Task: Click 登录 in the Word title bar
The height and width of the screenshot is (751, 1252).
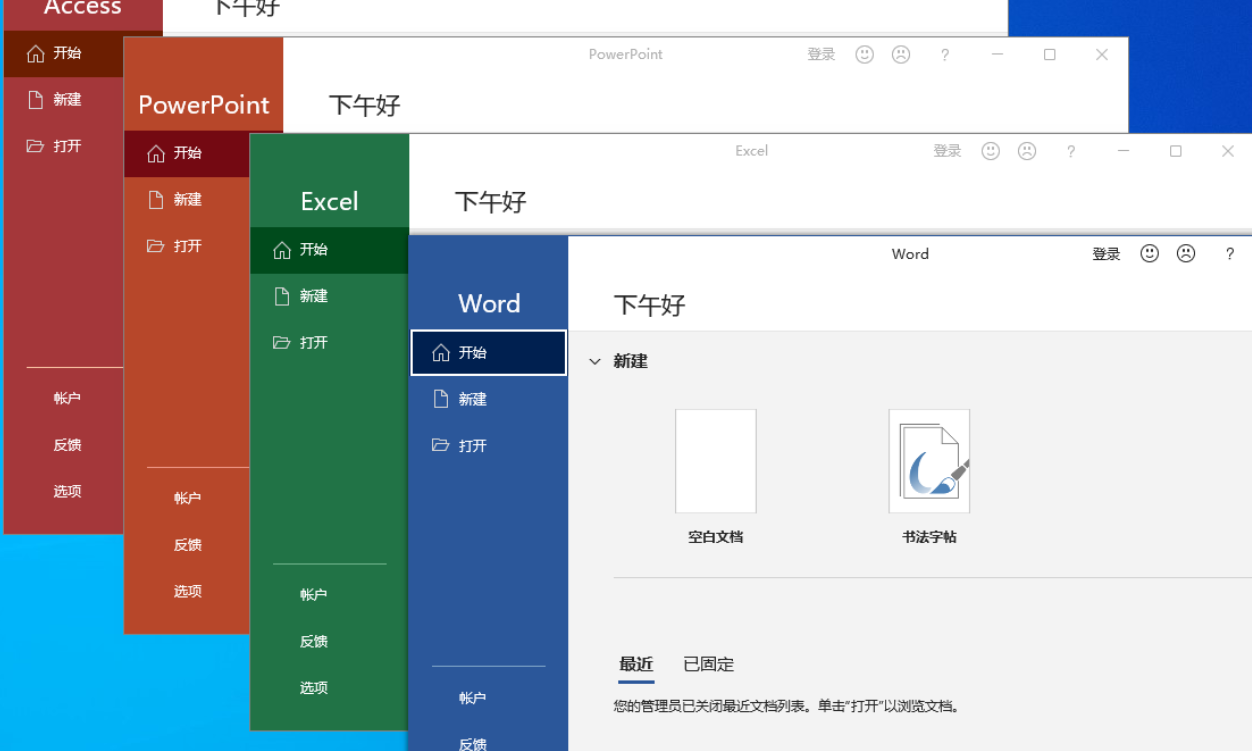Action: [x=1106, y=254]
